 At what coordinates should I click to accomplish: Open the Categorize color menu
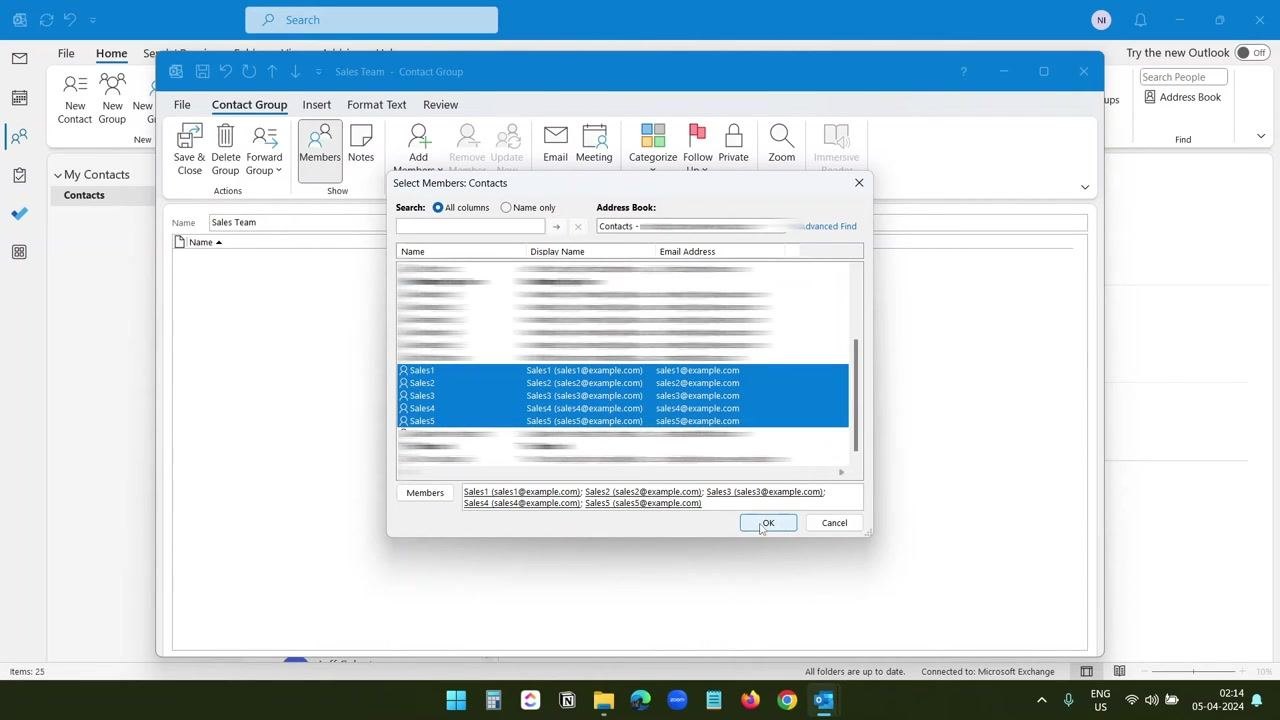(653, 147)
